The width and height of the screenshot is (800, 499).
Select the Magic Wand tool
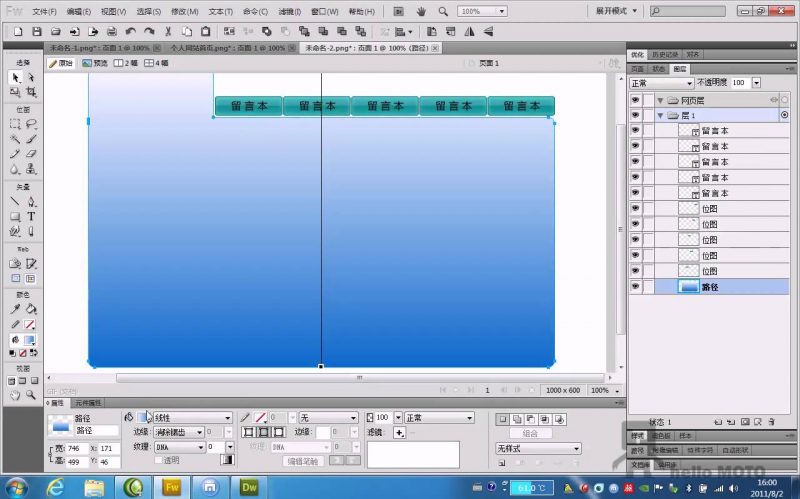15,139
